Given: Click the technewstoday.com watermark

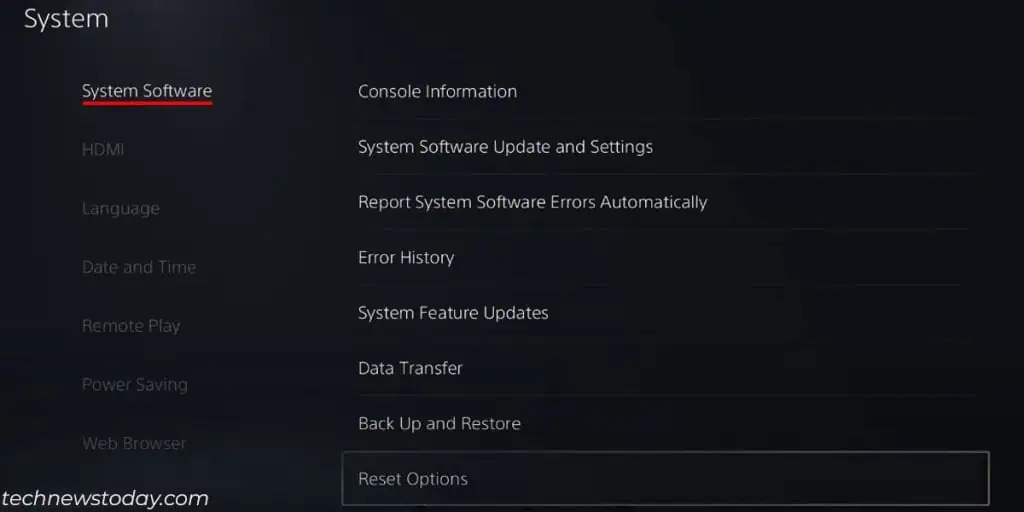Looking at the screenshot, I should click(105, 498).
